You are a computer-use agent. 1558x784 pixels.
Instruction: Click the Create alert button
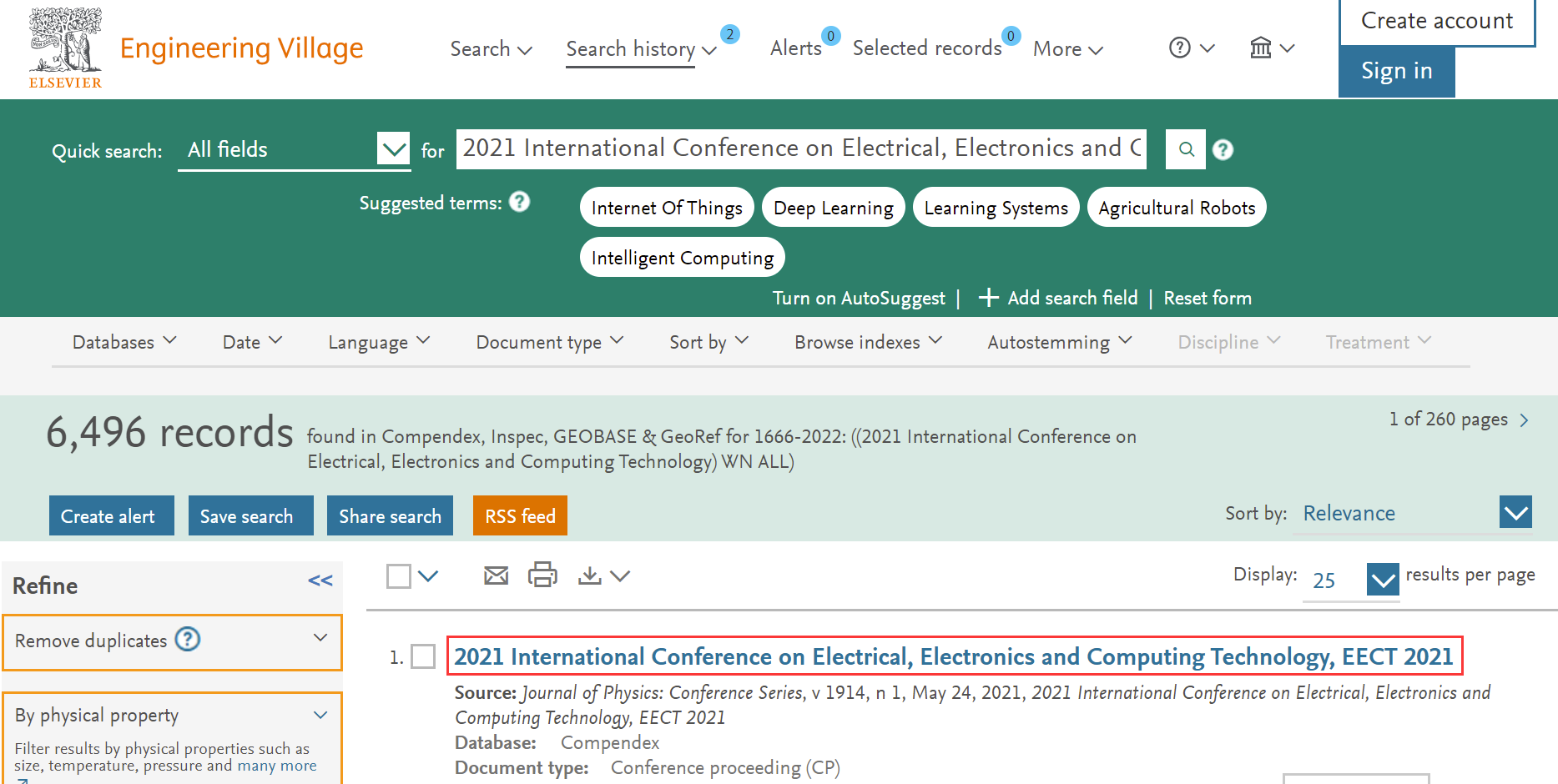click(x=112, y=515)
